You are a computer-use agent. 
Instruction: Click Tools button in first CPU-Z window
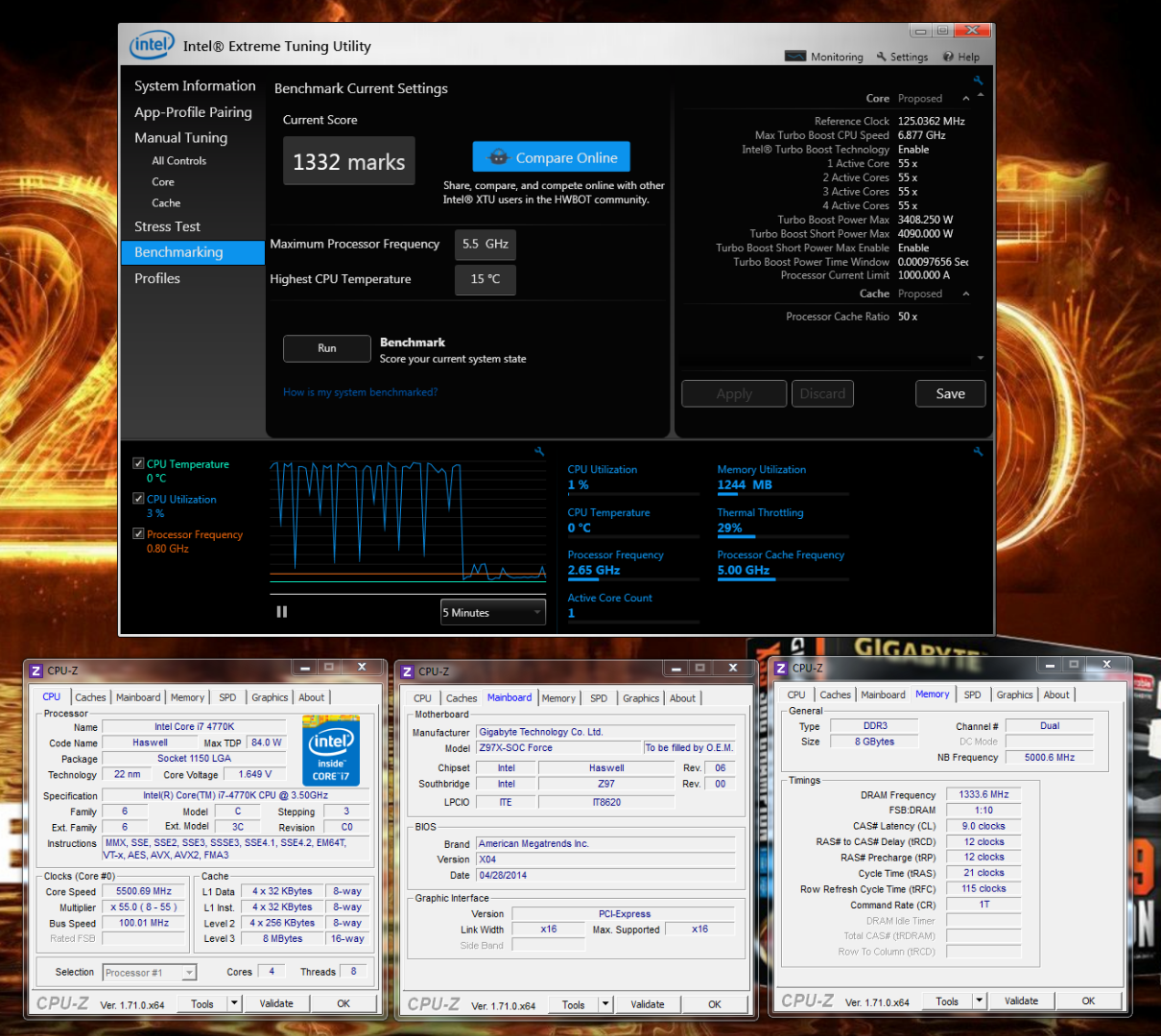pyautogui.click(x=202, y=1003)
